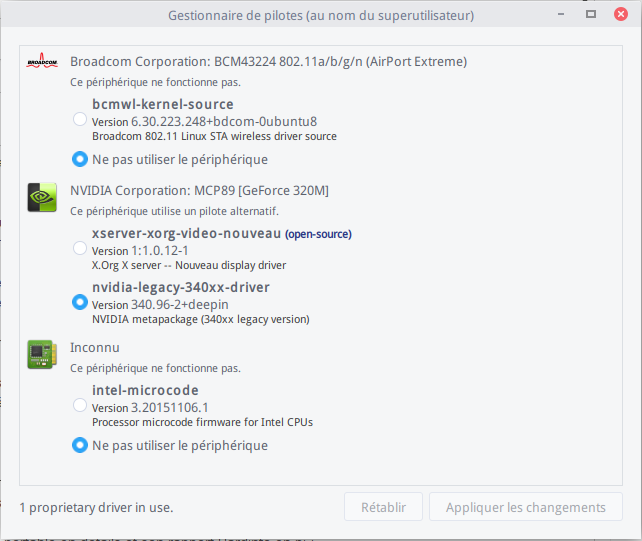Click Appliquer les changements button
Image resolution: width=642 pixels, height=541 pixels.
pyautogui.click(x=526, y=507)
